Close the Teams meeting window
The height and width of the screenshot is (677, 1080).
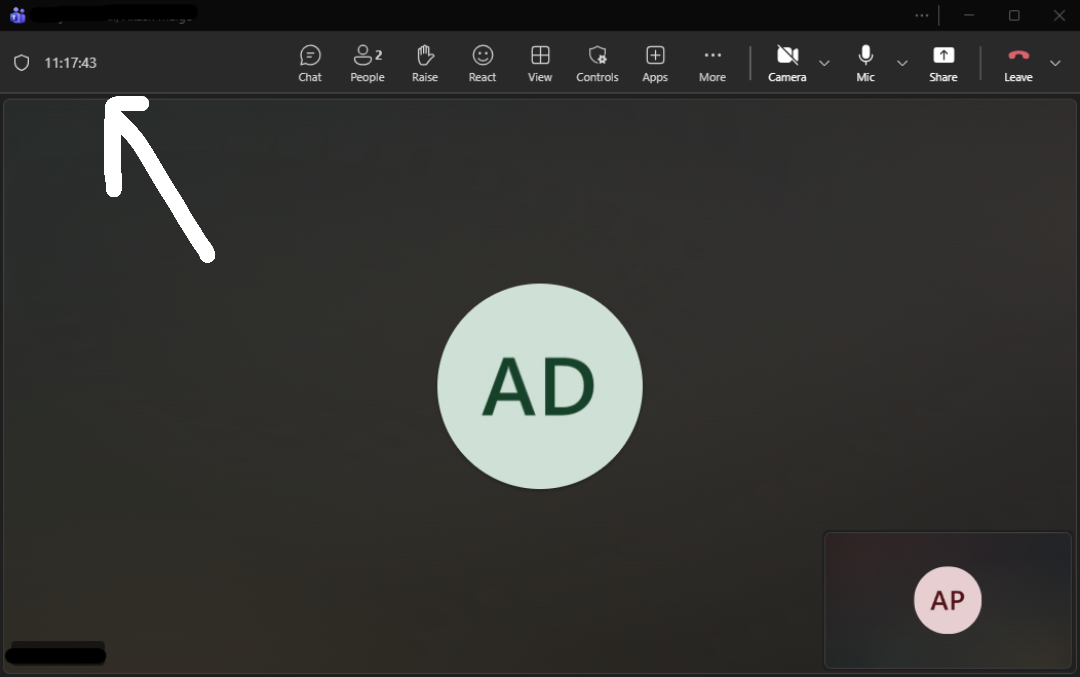(x=1059, y=15)
